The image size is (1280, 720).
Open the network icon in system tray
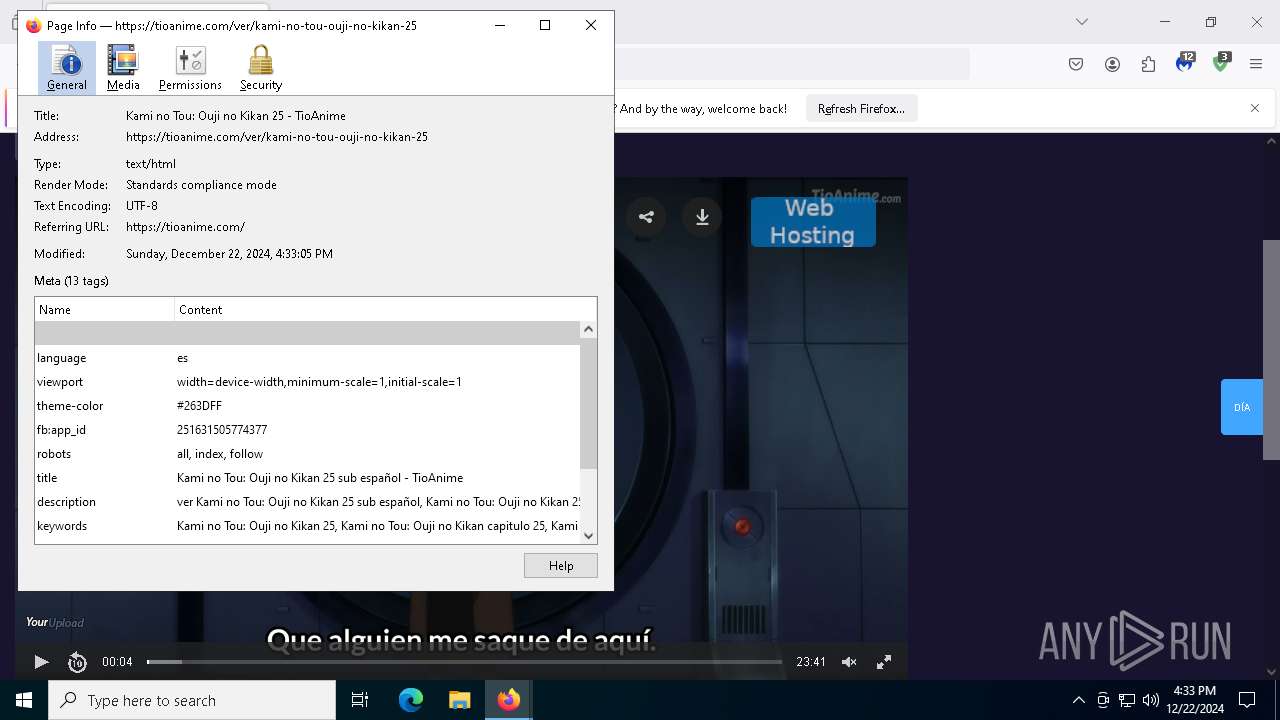click(x=1127, y=700)
